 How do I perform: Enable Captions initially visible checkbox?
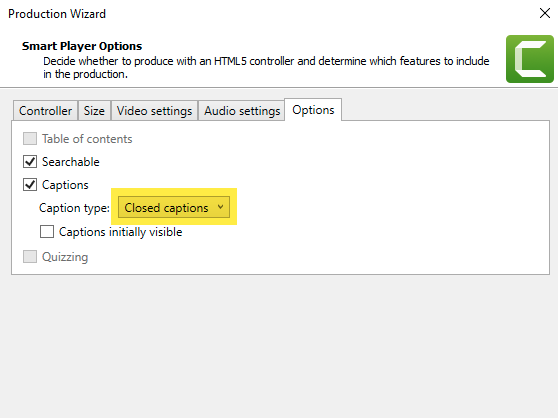click(47, 231)
